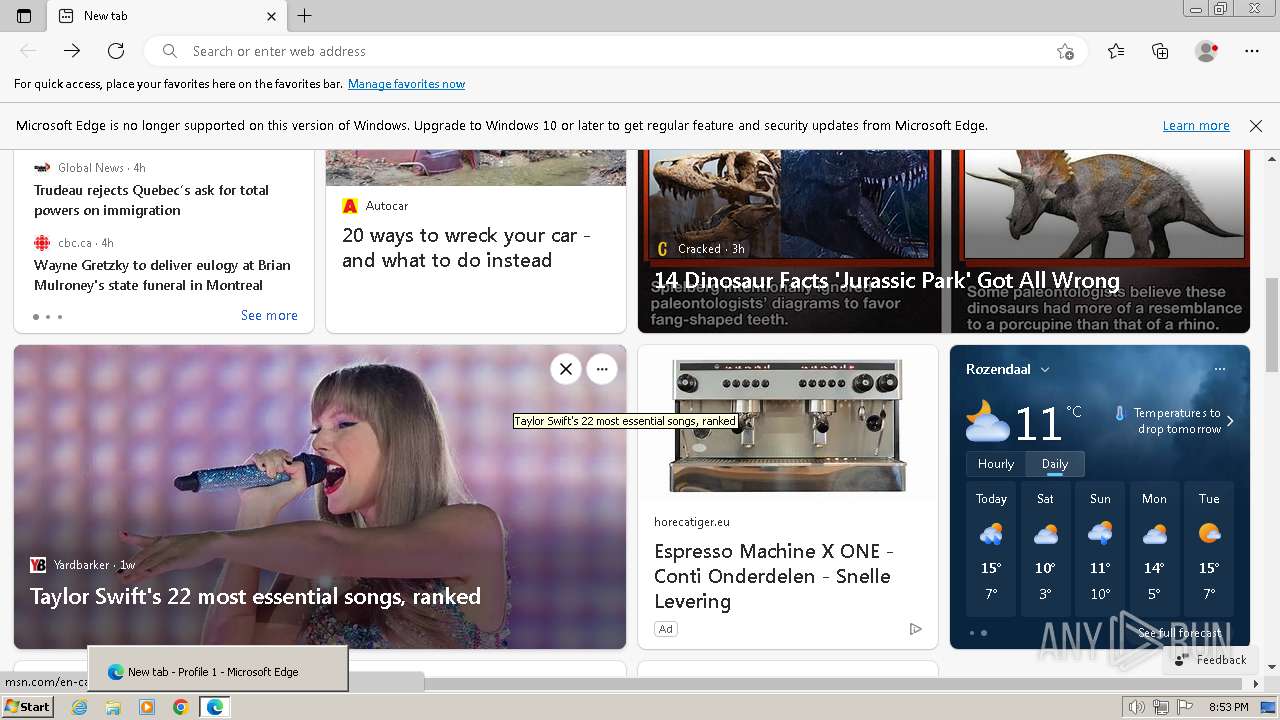Show next weather alert with chevron
This screenshot has height=720, width=1280.
[x=1230, y=421]
